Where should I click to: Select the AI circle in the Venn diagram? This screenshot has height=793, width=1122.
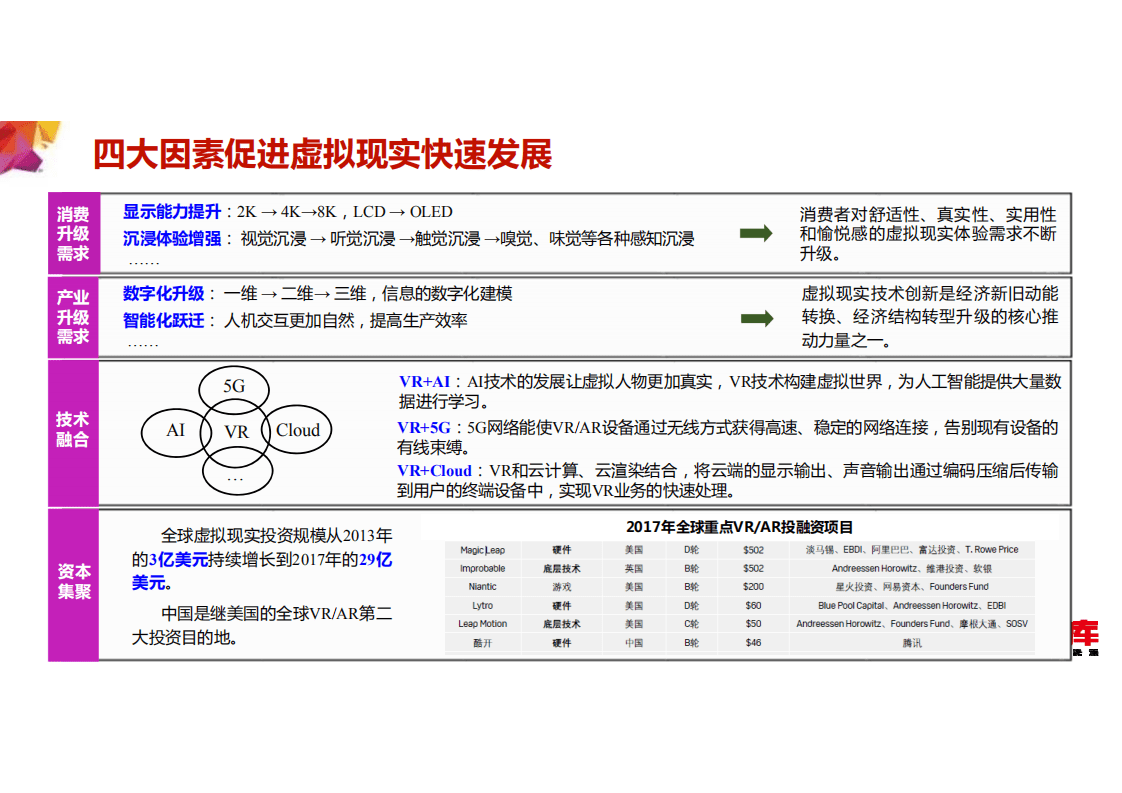(175, 431)
